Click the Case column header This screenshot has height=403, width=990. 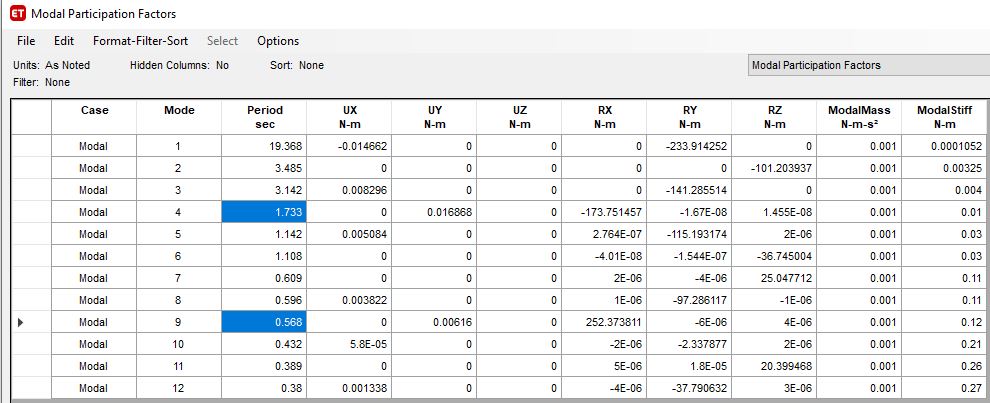tap(94, 117)
